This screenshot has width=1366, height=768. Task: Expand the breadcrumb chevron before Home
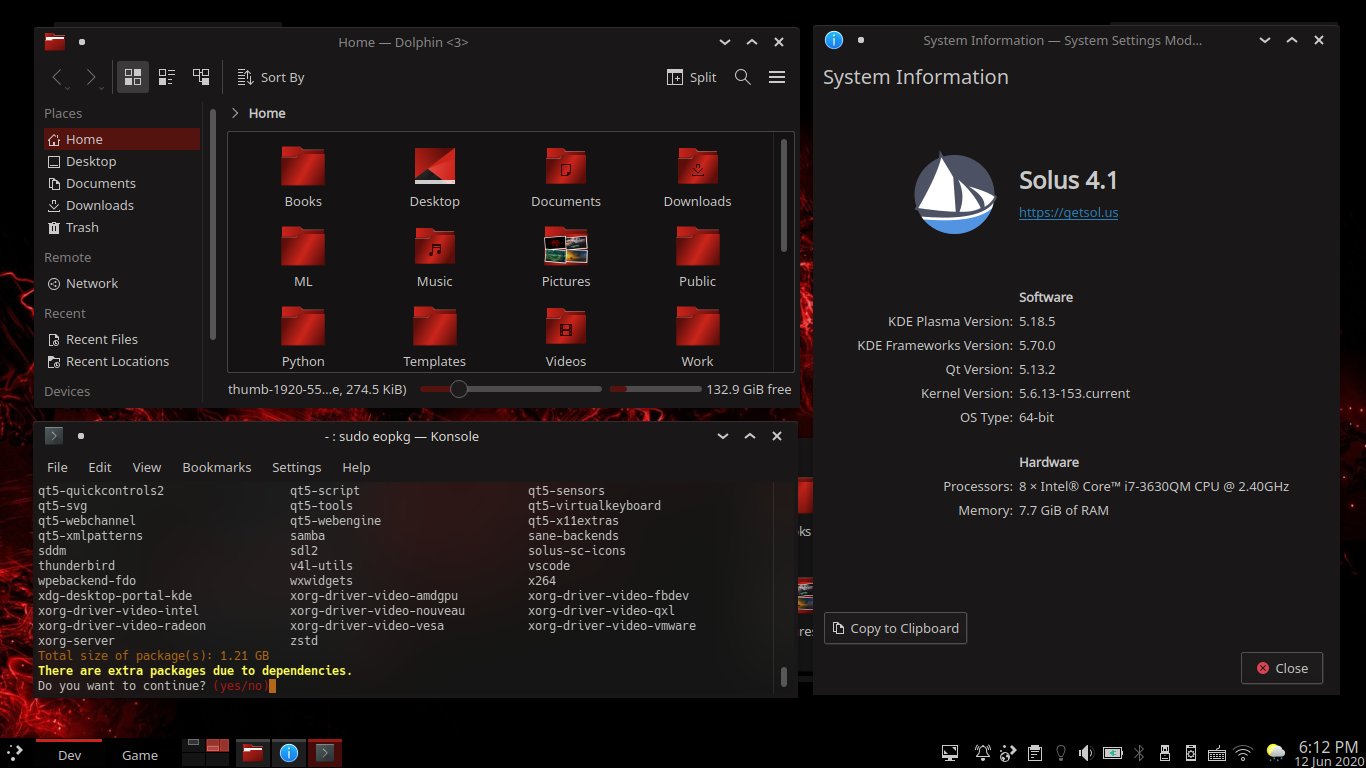235,113
